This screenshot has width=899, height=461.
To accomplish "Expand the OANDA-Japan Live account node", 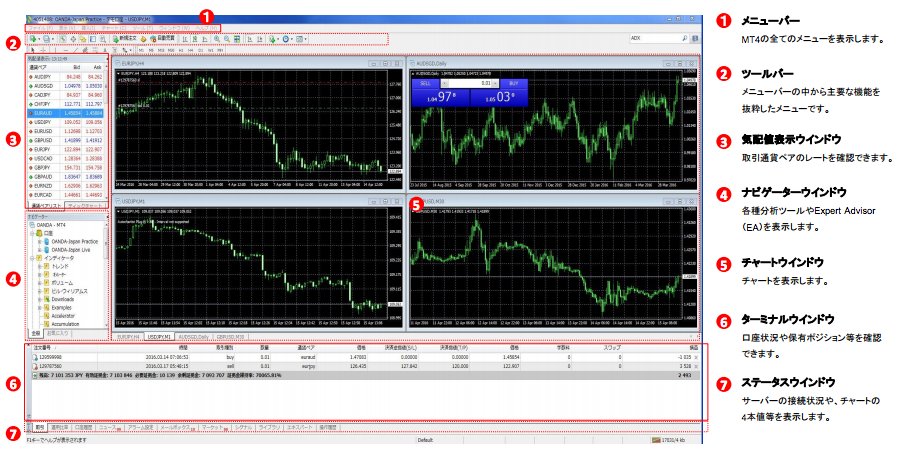I will pyautogui.click(x=41, y=250).
